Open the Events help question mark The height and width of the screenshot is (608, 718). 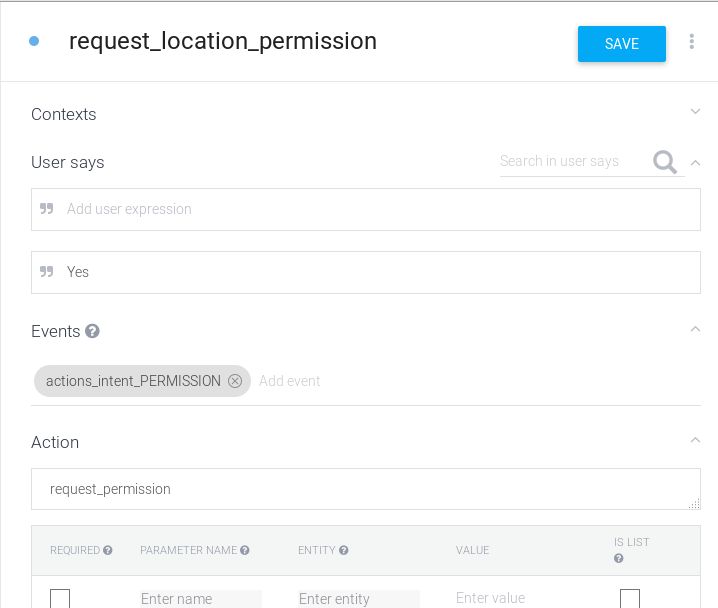[92, 331]
